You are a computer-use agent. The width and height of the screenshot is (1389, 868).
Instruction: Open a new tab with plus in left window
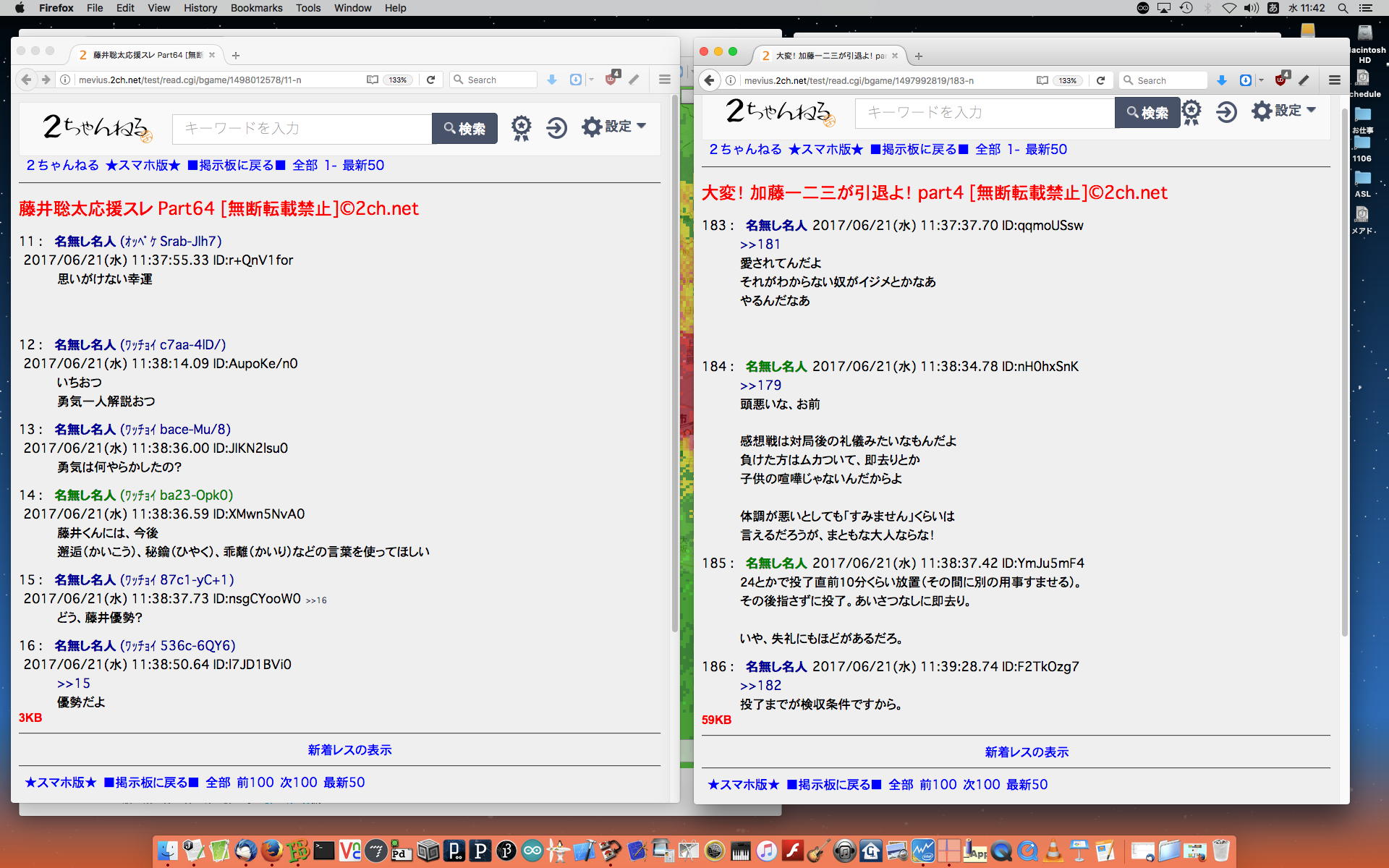tap(235, 55)
